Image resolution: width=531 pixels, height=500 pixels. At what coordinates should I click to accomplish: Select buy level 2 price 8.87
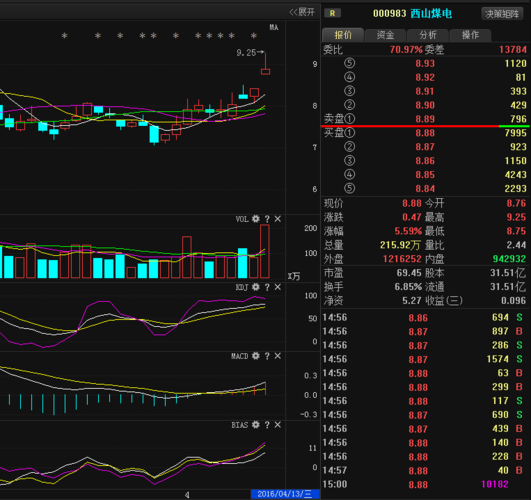425,147
